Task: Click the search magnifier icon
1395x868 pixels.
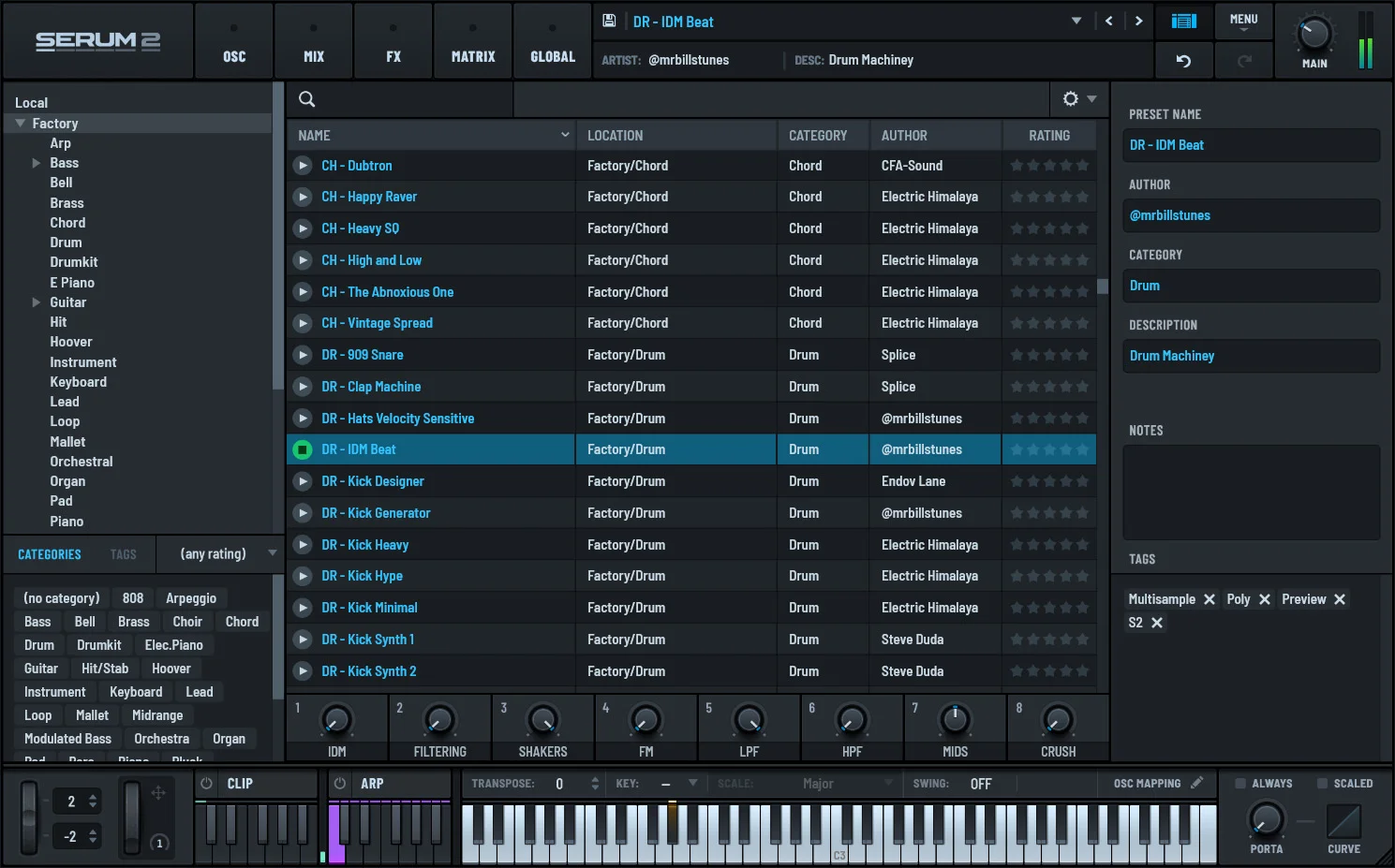Action: 306,98
